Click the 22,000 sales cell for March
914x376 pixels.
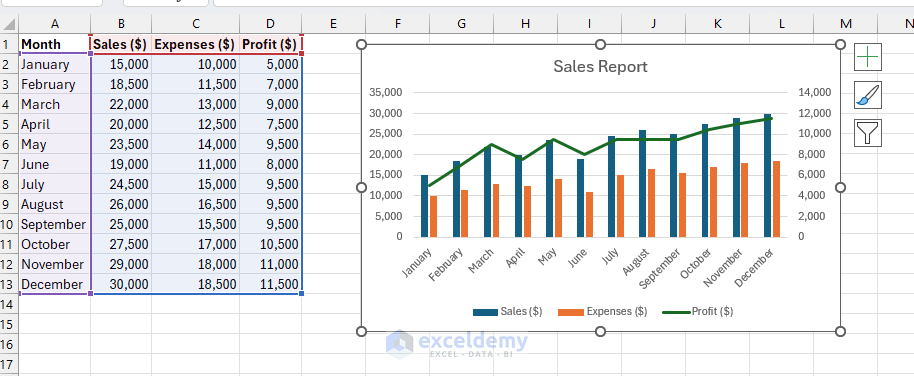coord(121,104)
